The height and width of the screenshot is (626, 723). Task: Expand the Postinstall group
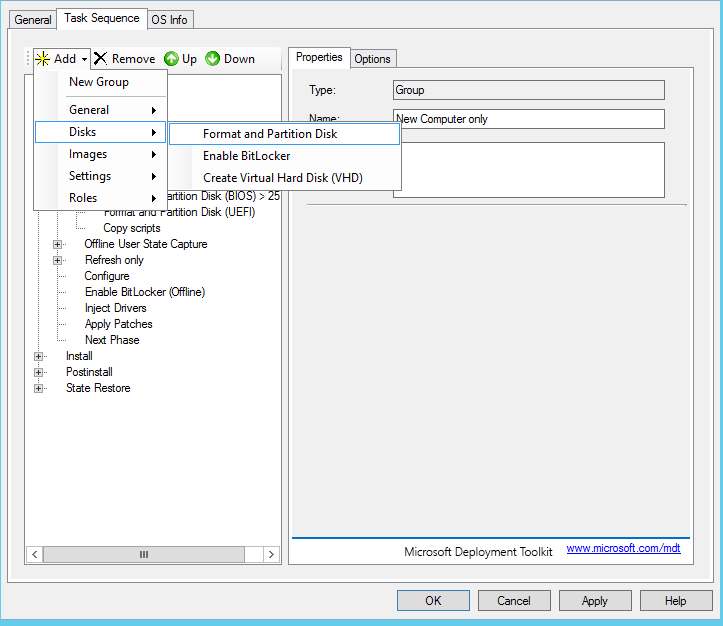(x=39, y=372)
